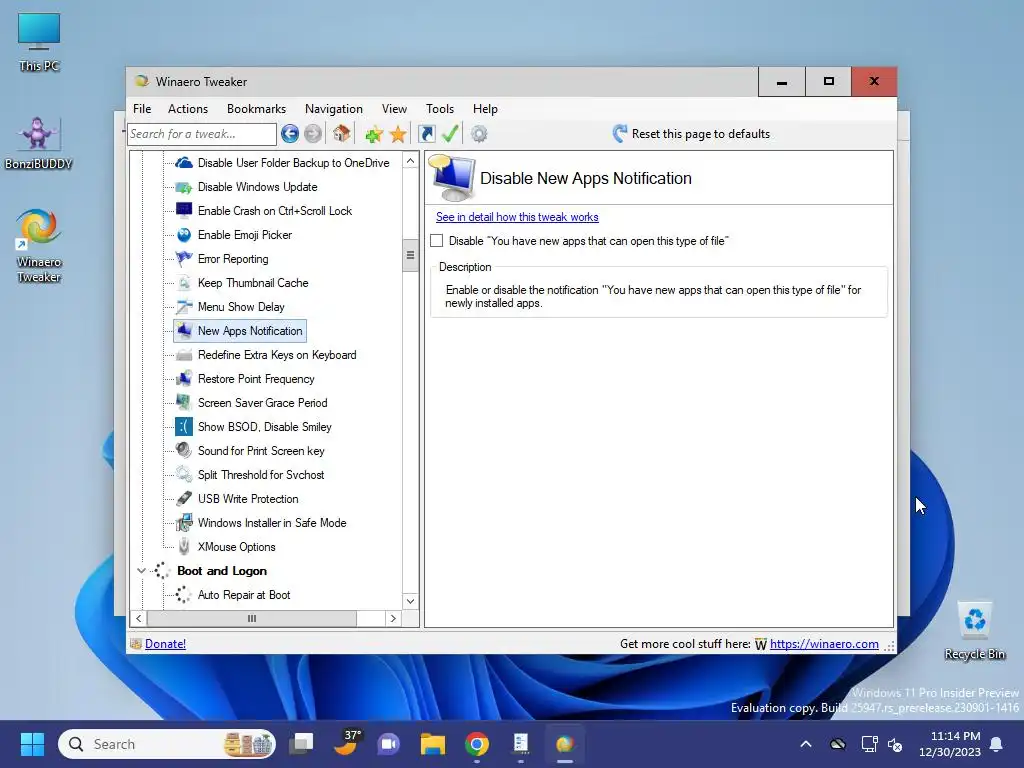This screenshot has width=1024, height=768.
Task: Select Winaero Tweaker desktop shortcut
Action: click(39, 246)
